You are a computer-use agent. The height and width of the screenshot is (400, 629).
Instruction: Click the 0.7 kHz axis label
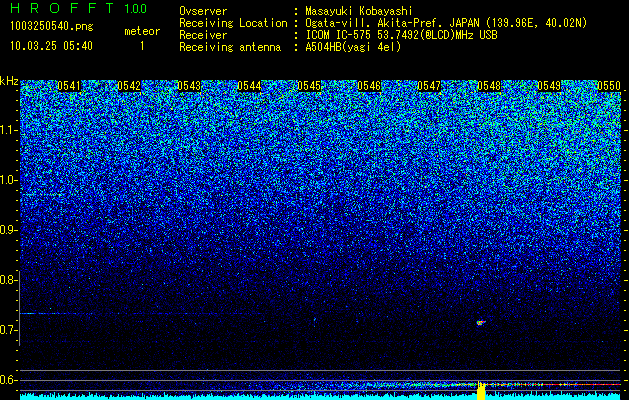[x=8, y=330]
